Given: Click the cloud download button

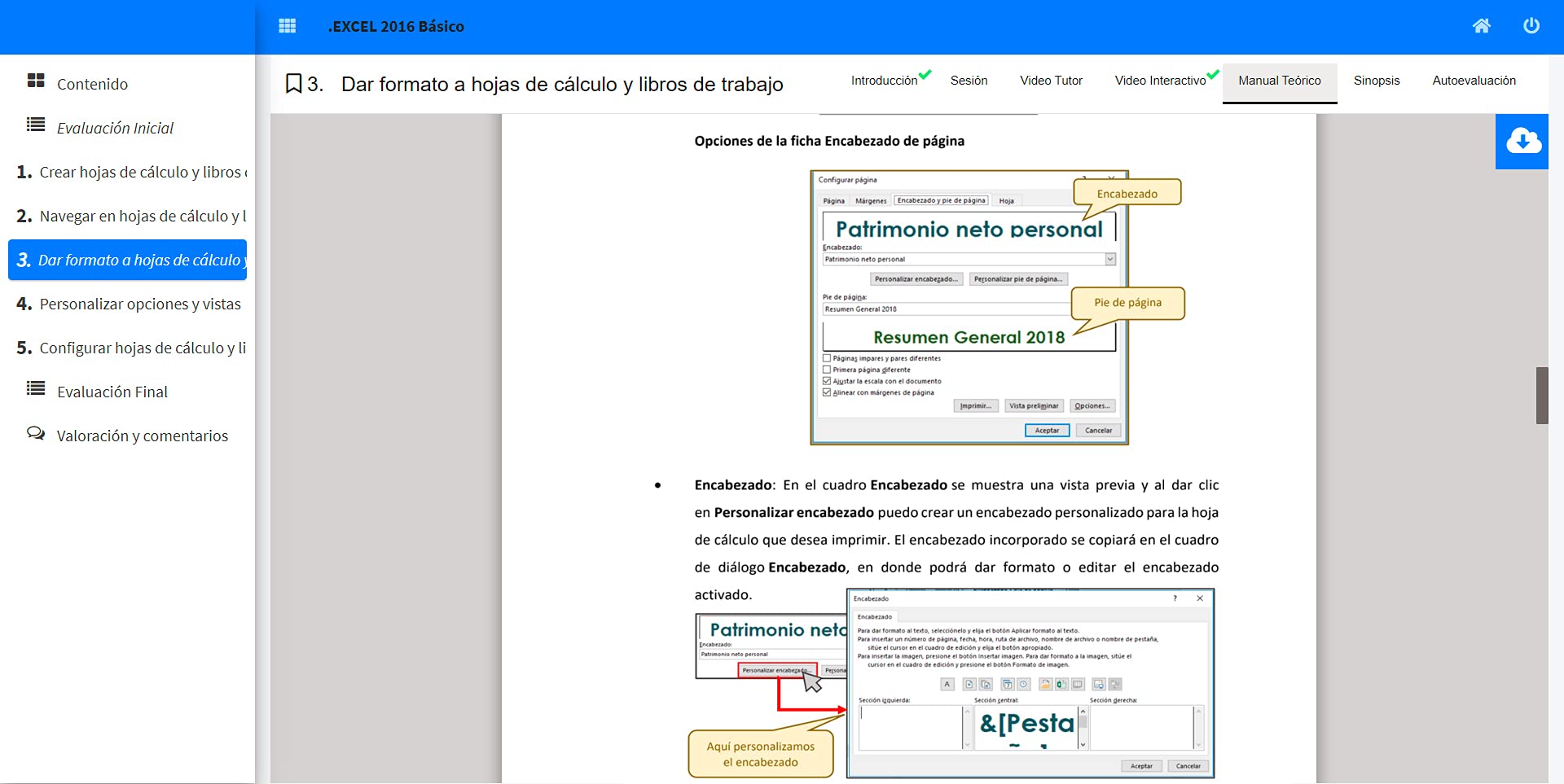Looking at the screenshot, I should [x=1522, y=142].
